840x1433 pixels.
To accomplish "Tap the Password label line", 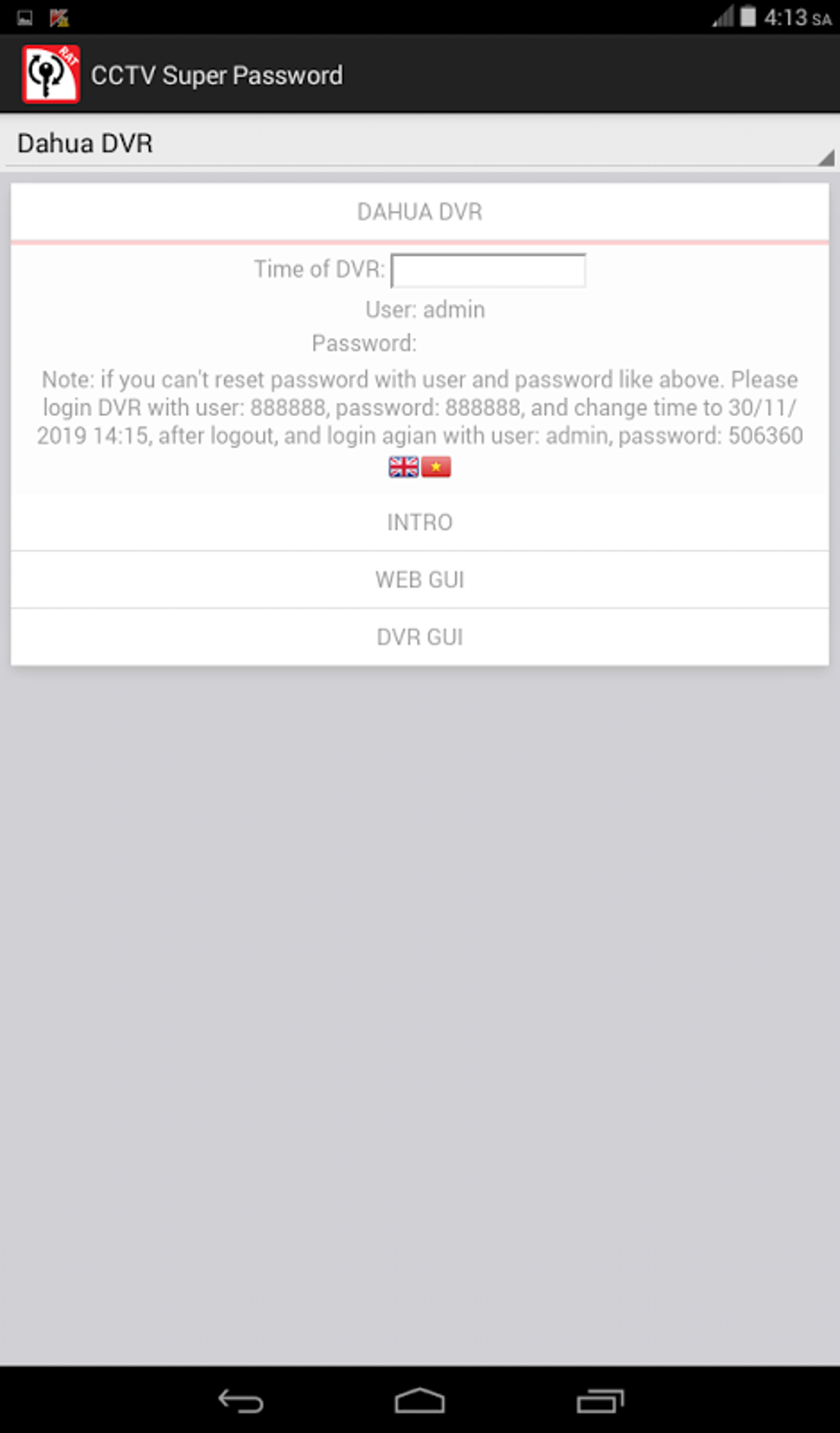I will pos(364,343).
